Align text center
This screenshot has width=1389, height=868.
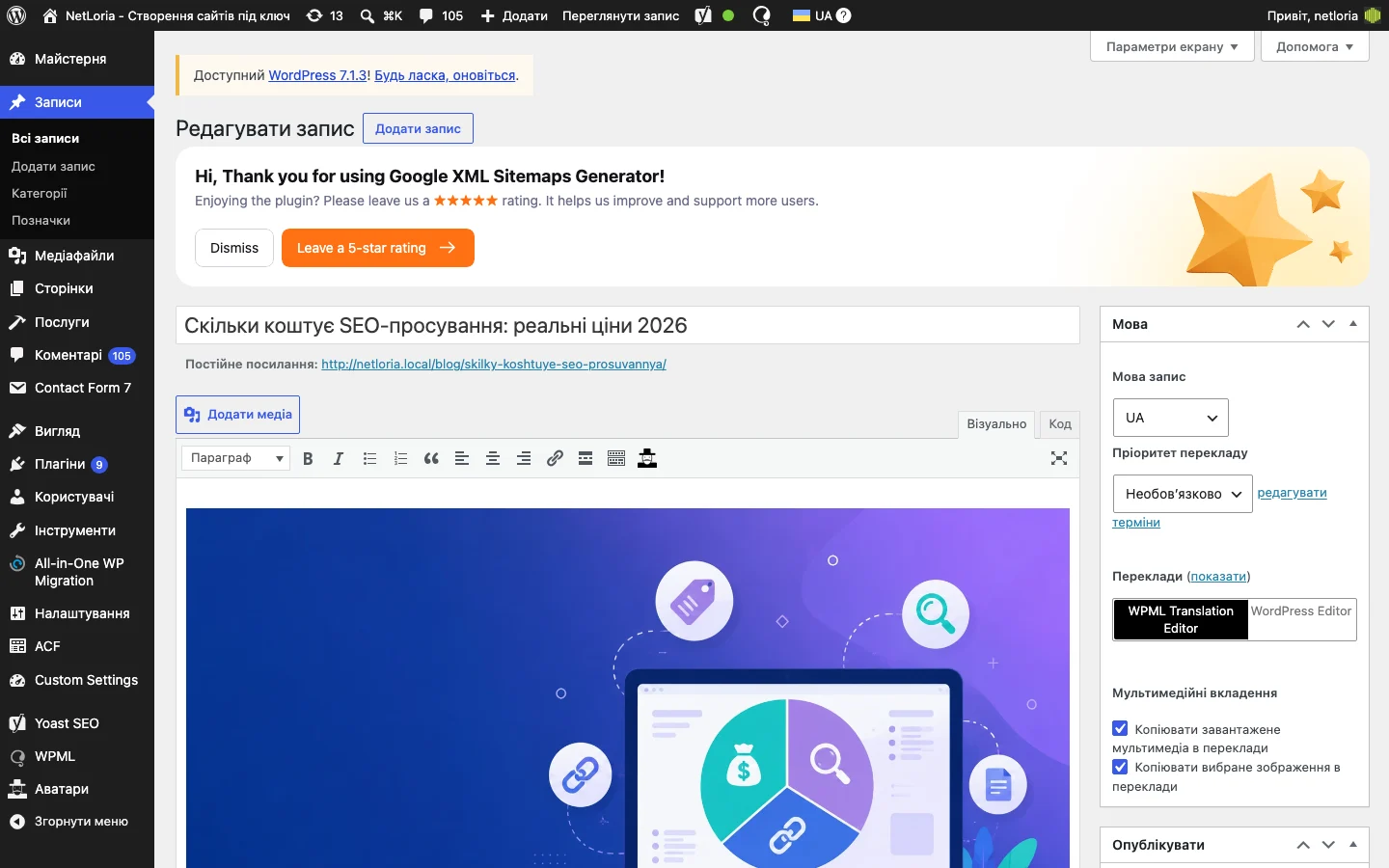(493, 459)
